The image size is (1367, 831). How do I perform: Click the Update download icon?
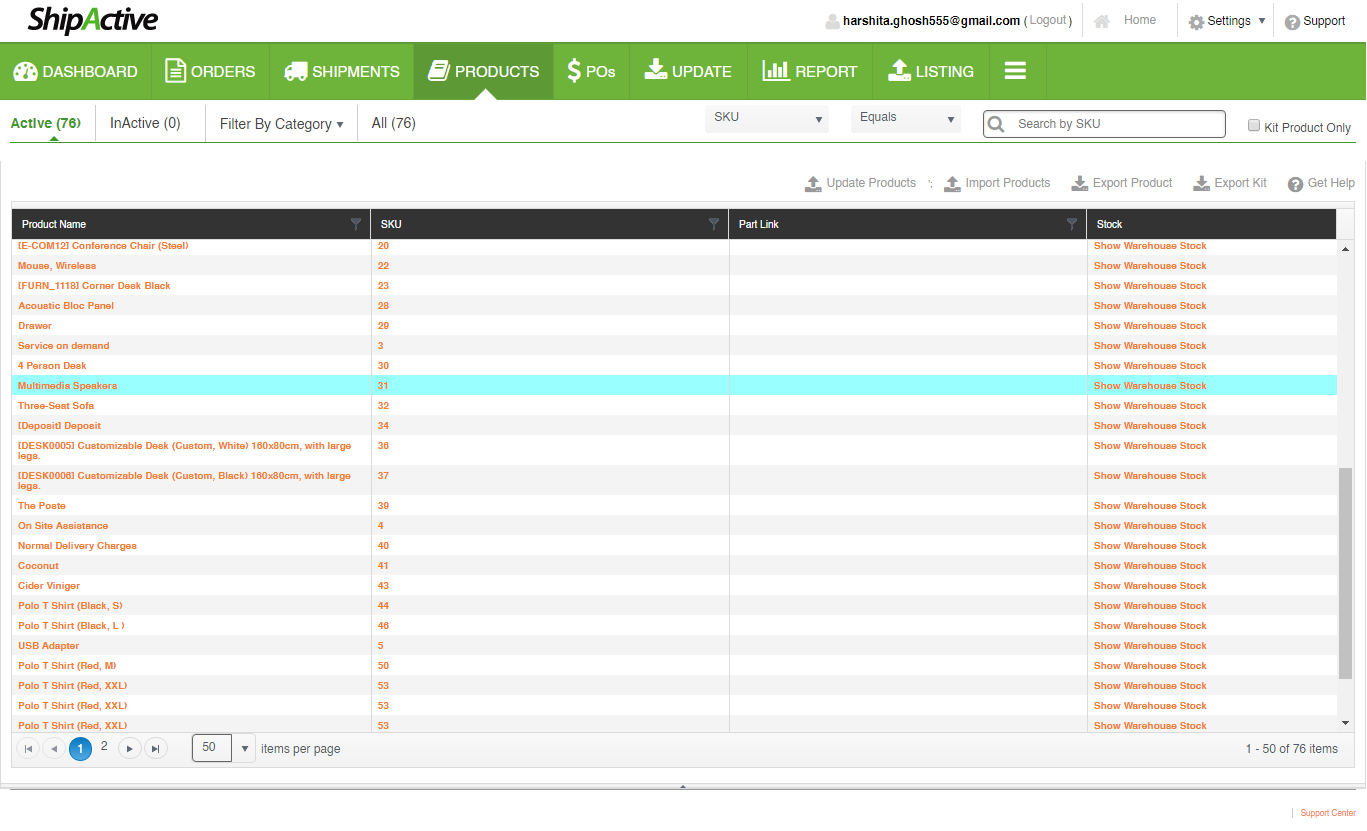click(x=655, y=70)
